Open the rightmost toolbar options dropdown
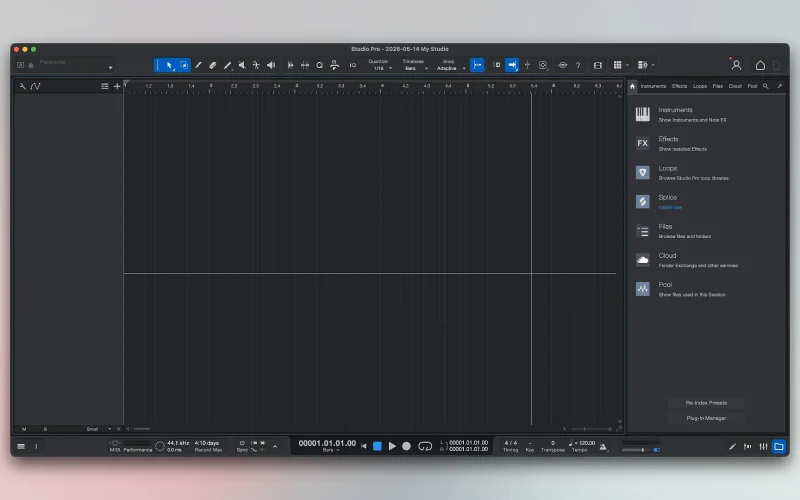The width and height of the screenshot is (800, 500). 646,65
